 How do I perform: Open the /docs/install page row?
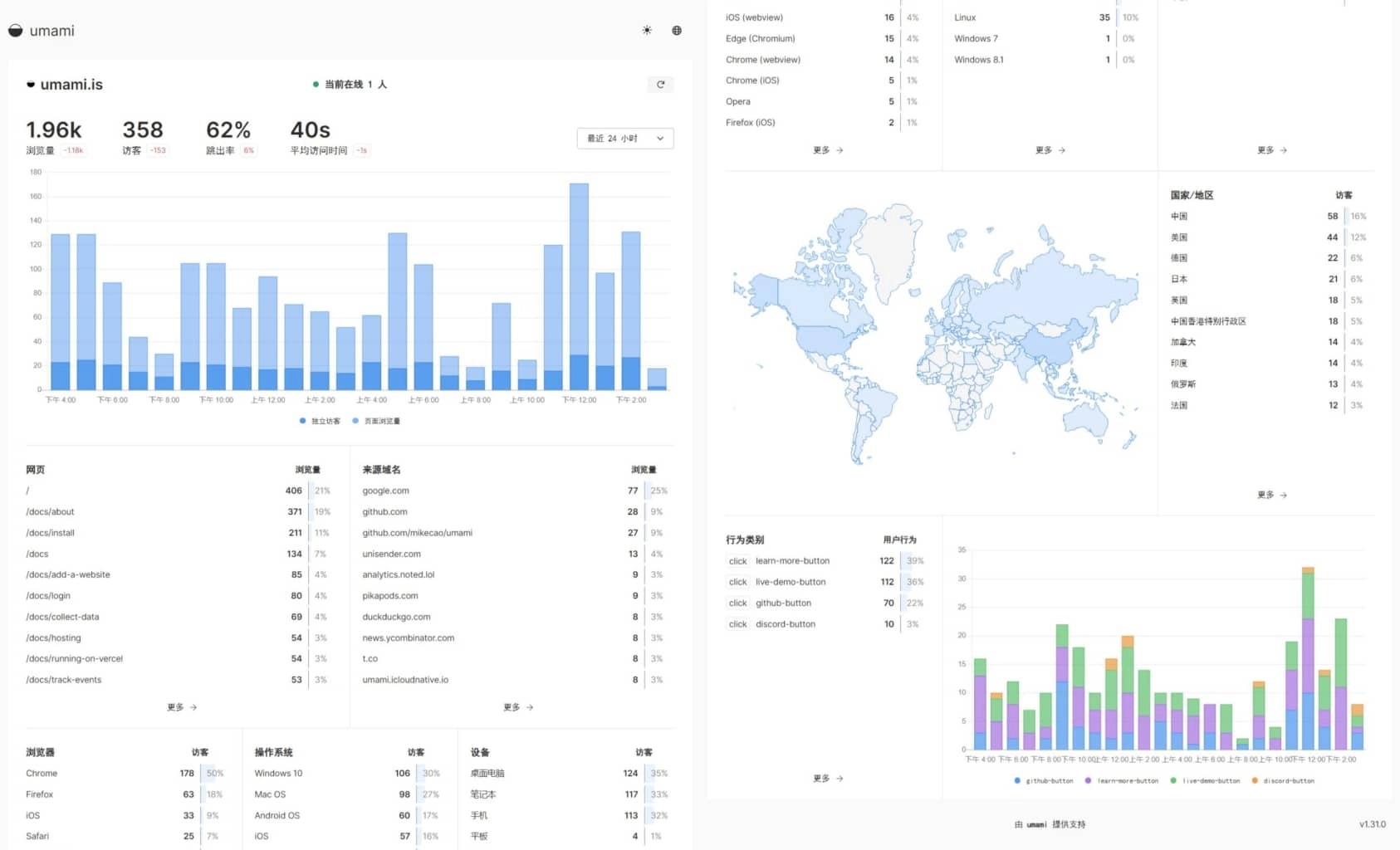179,533
